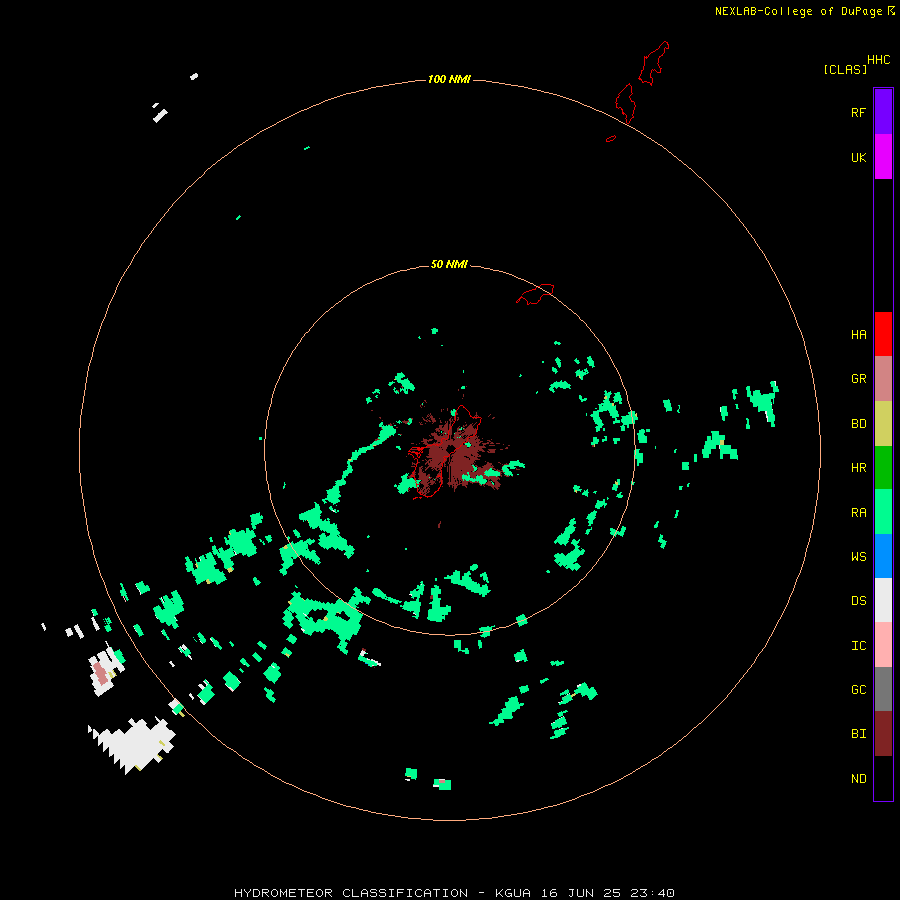Click the GC gray legend swatch
The width and height of the screenshot is (900, 900).
[x=883, y=689]
